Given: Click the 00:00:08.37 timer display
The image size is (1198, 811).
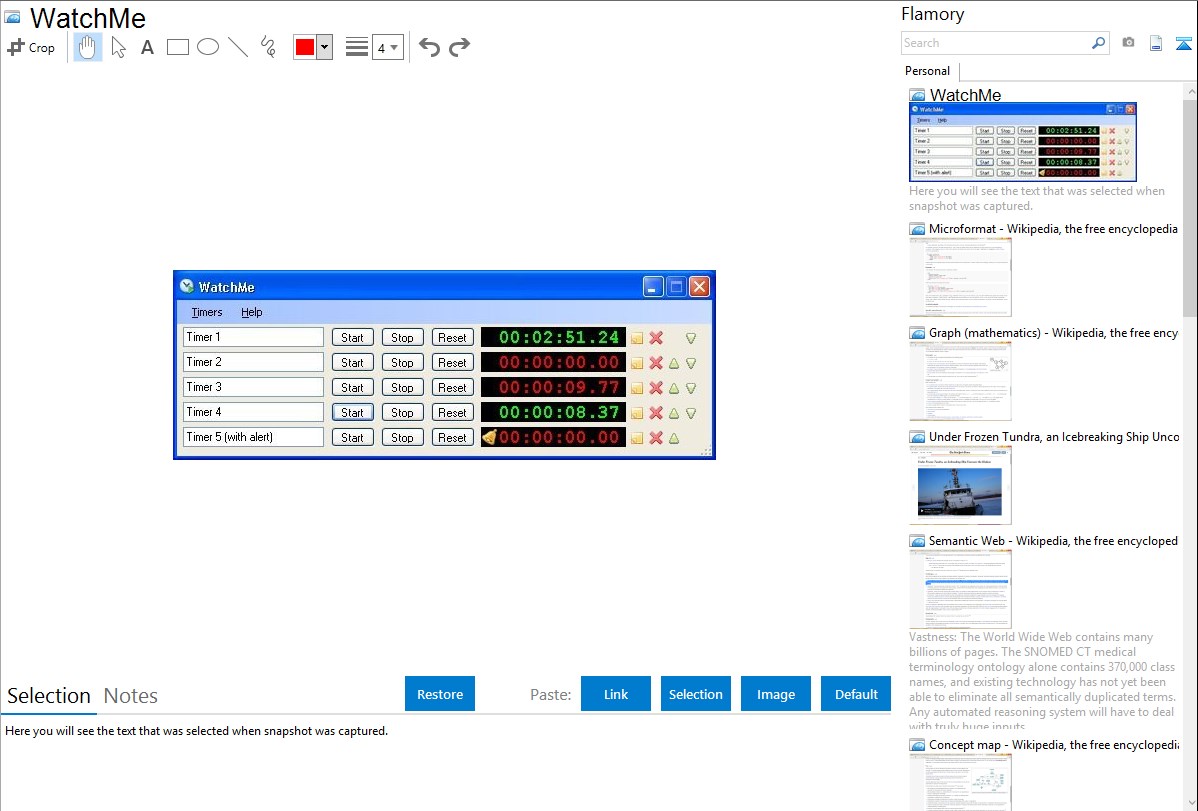Looking at the screenshot, I should point(553,413).
